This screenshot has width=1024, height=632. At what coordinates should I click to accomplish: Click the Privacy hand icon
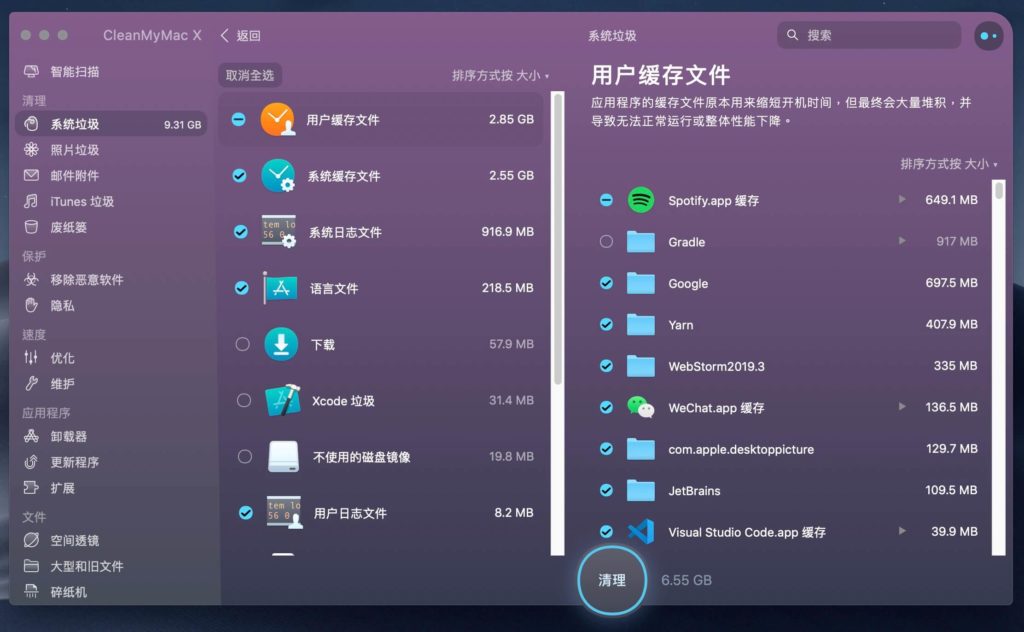[x=31, y=305]
